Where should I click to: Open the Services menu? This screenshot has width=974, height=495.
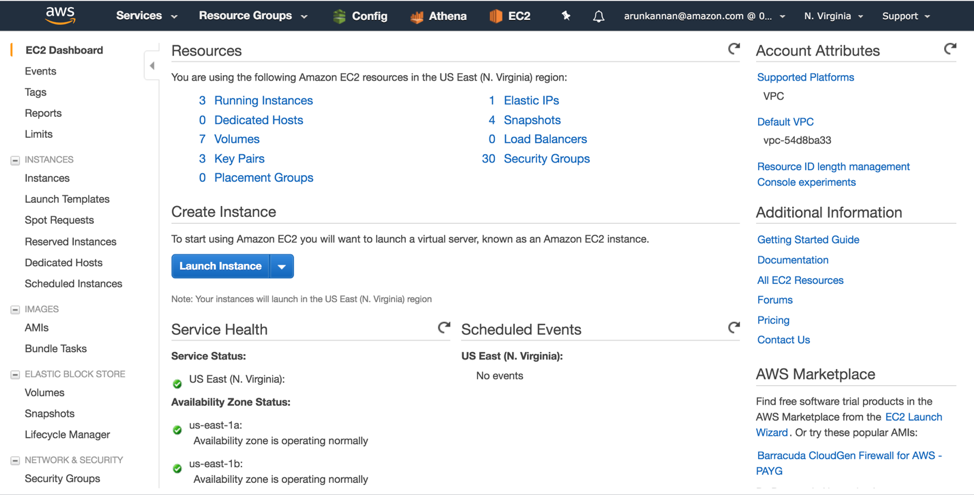pyautogui.click(x=146, y=16)
